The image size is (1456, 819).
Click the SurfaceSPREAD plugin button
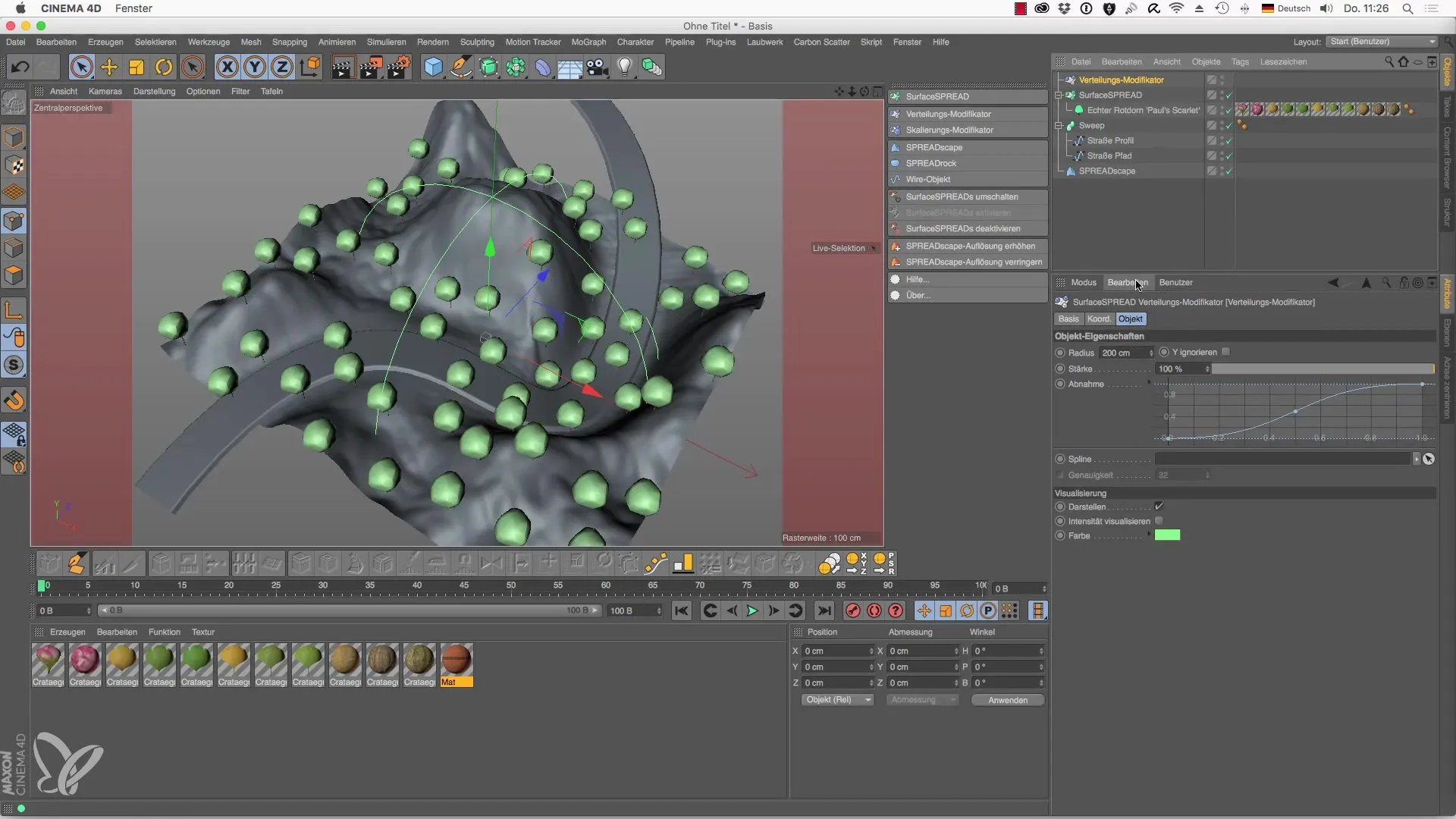click(968, 97)
